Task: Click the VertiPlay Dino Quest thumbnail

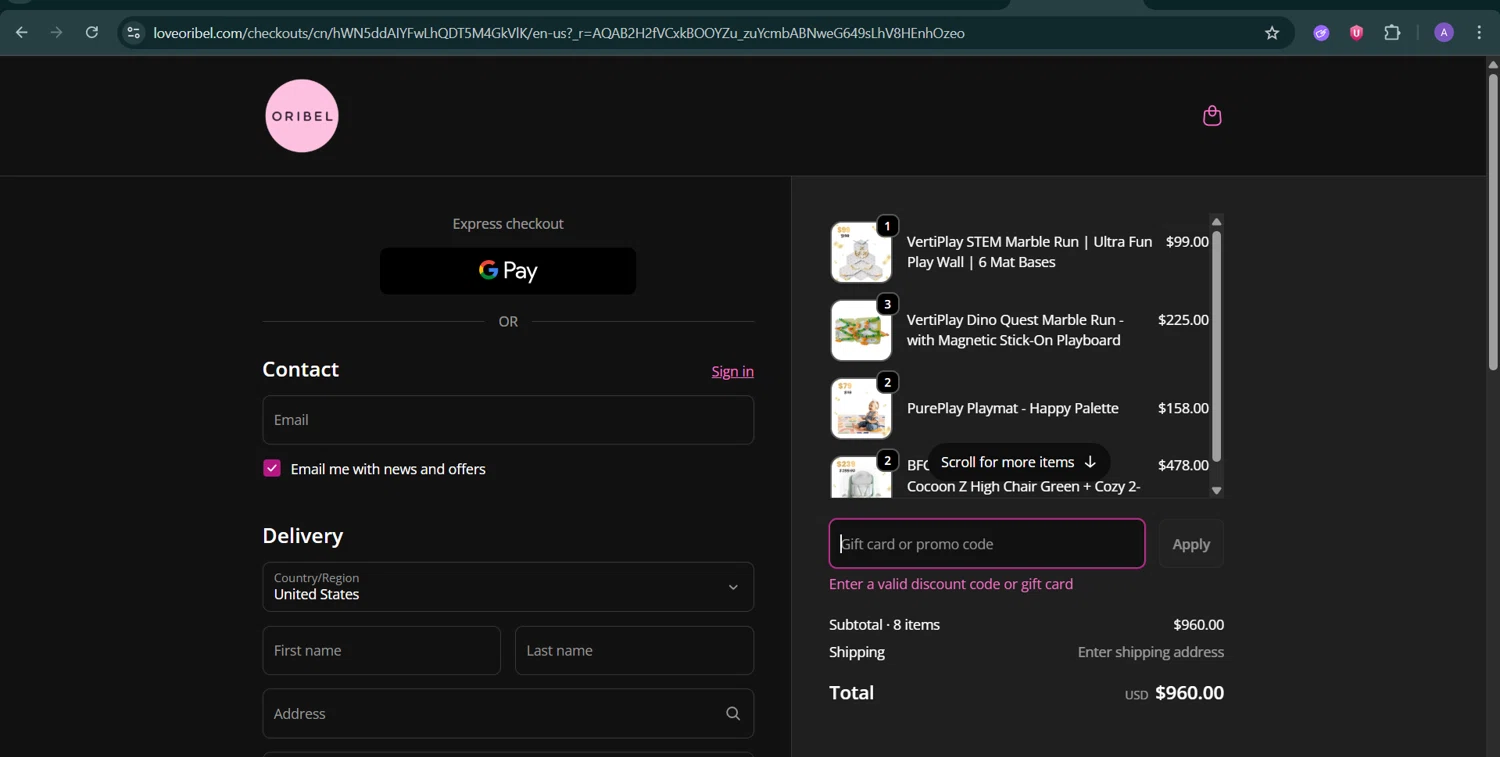Action: (861, 330)
